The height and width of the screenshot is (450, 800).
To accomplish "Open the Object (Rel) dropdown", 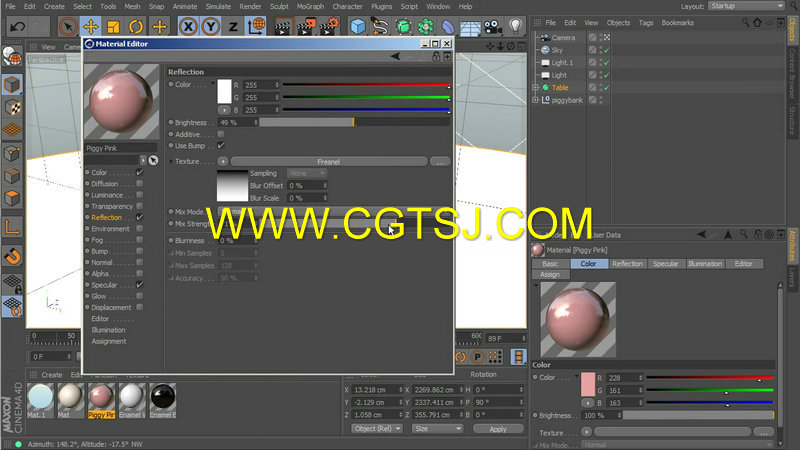I will click(x=377, y=429).
